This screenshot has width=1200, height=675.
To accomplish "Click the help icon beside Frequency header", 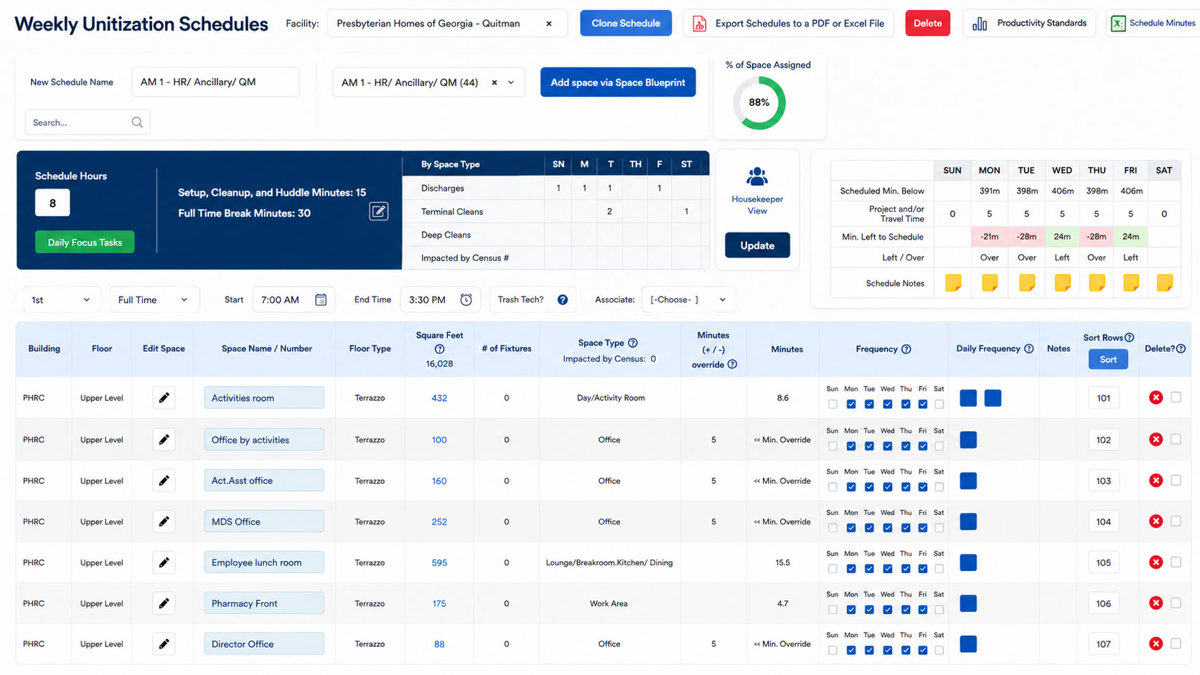I will pyautogui.click(x=906, y=349).
